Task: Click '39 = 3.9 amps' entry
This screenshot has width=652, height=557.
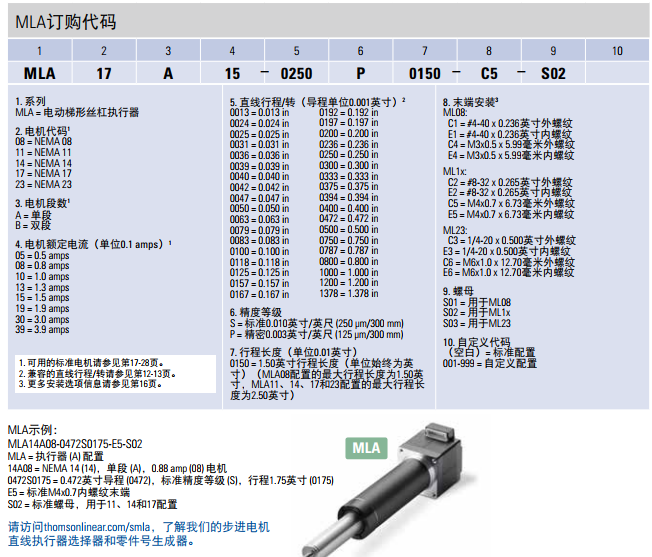Action: tap(42, 330)
